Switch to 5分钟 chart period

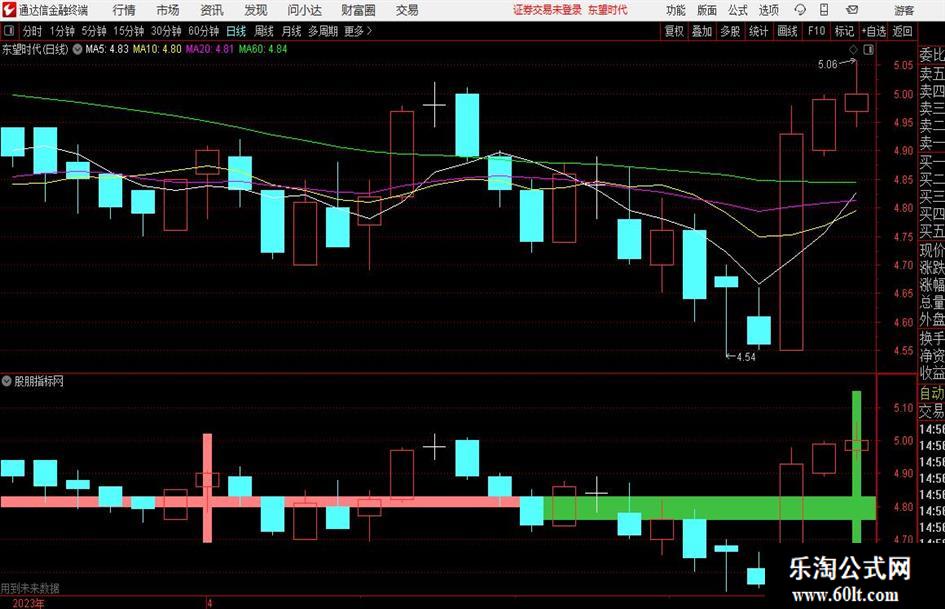point(93,31)
